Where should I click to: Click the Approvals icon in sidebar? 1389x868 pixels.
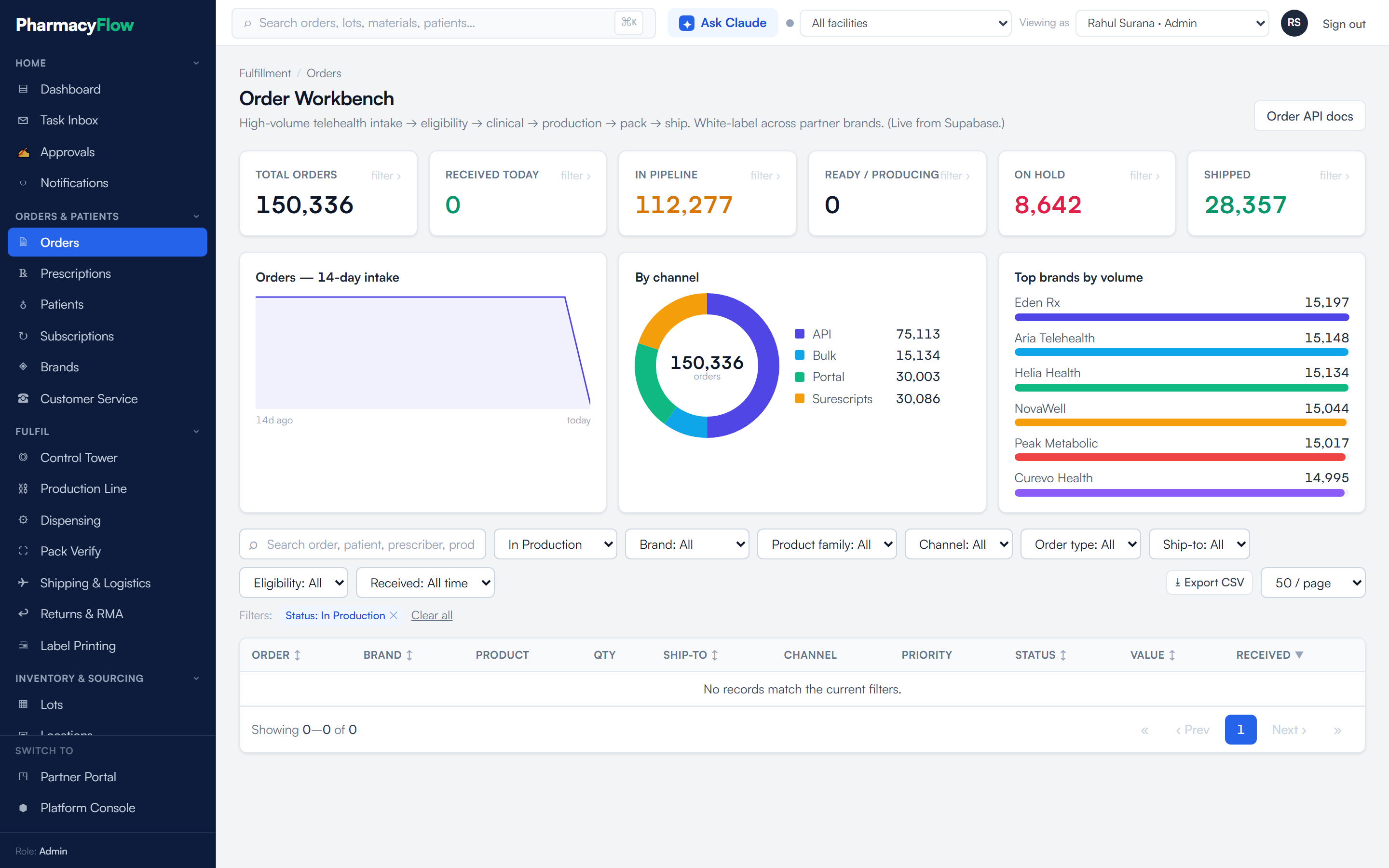pos(23,151)
